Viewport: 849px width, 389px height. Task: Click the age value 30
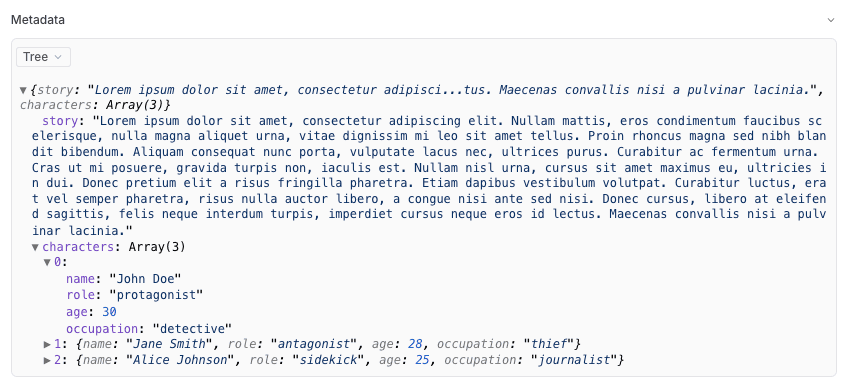(x=109, y=312)
